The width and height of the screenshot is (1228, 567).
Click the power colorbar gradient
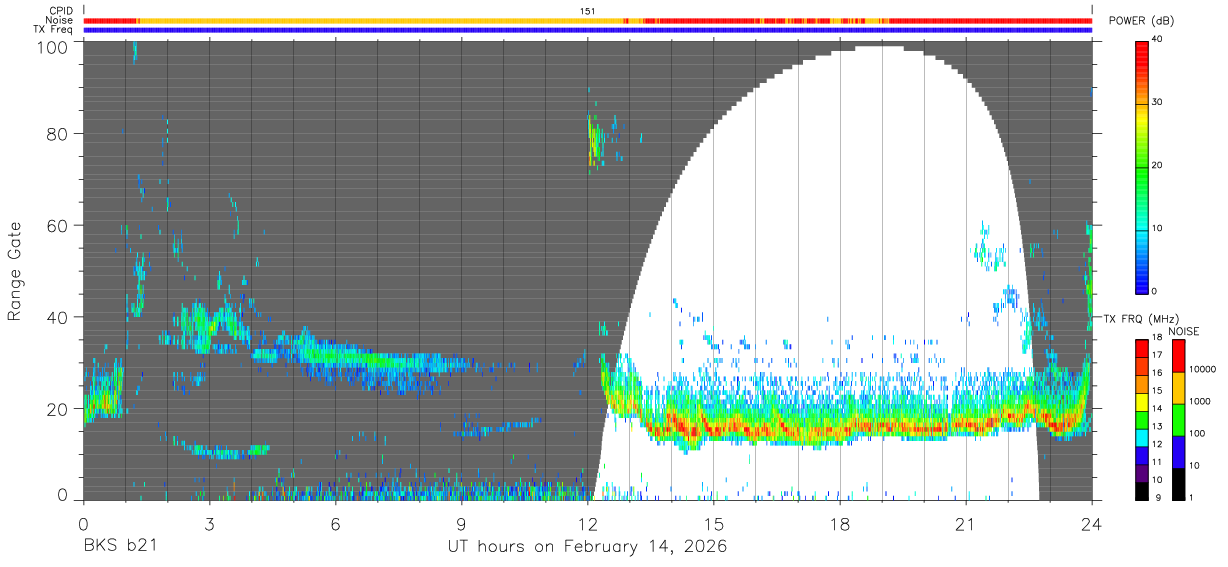[x=1142, y=166]
